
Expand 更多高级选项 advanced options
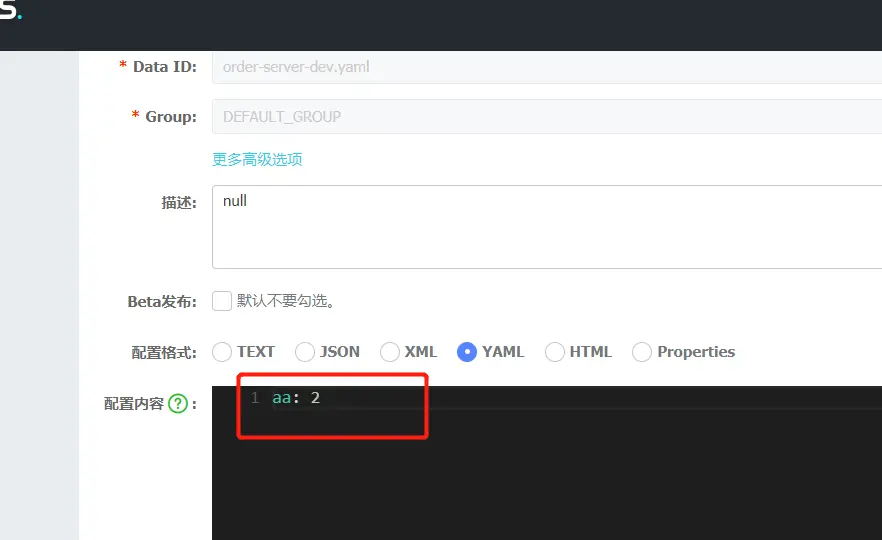tap(257, 159)
